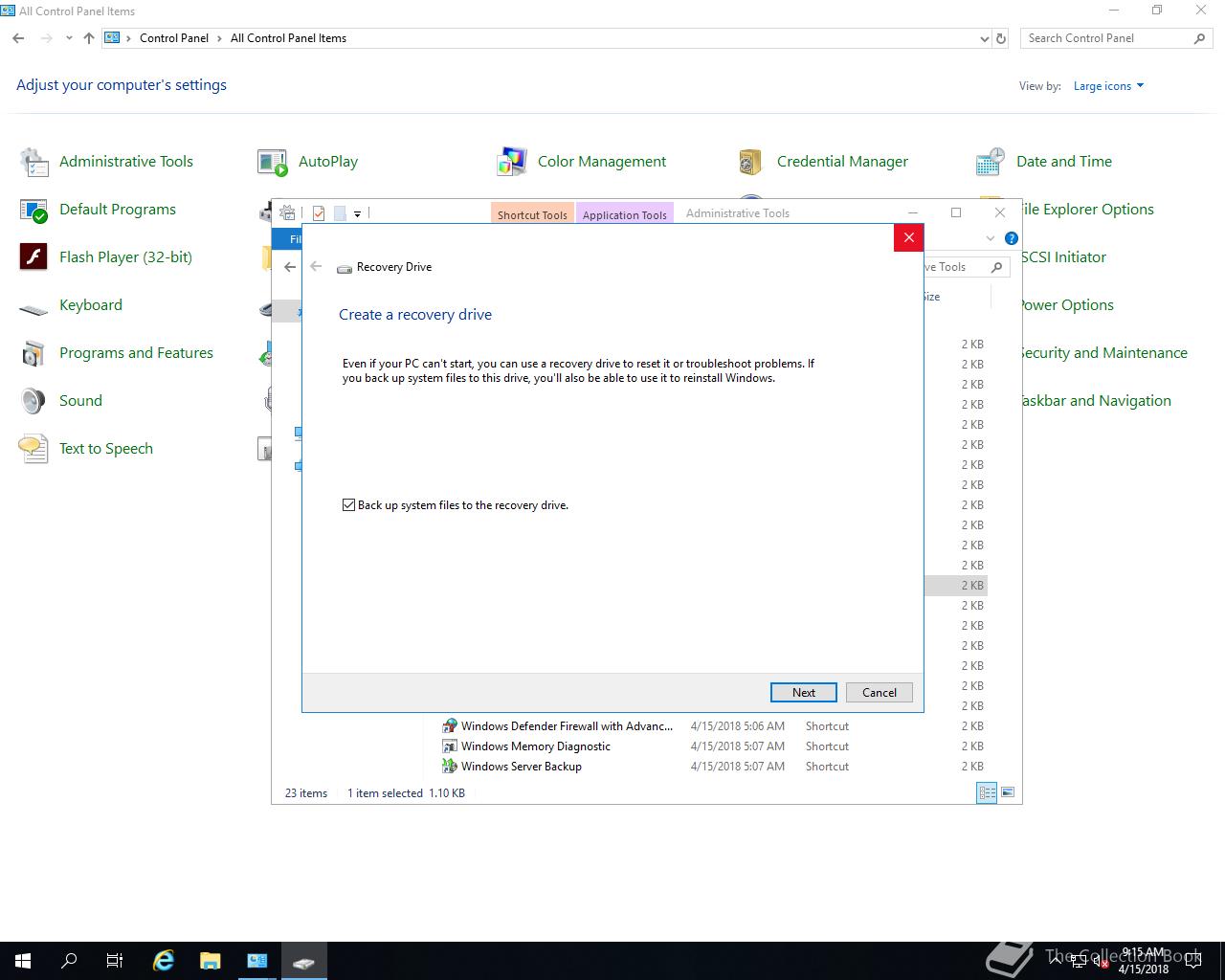Refresh the Control Panel address bar
The image size is (1225, 980).
[1001, 38]
